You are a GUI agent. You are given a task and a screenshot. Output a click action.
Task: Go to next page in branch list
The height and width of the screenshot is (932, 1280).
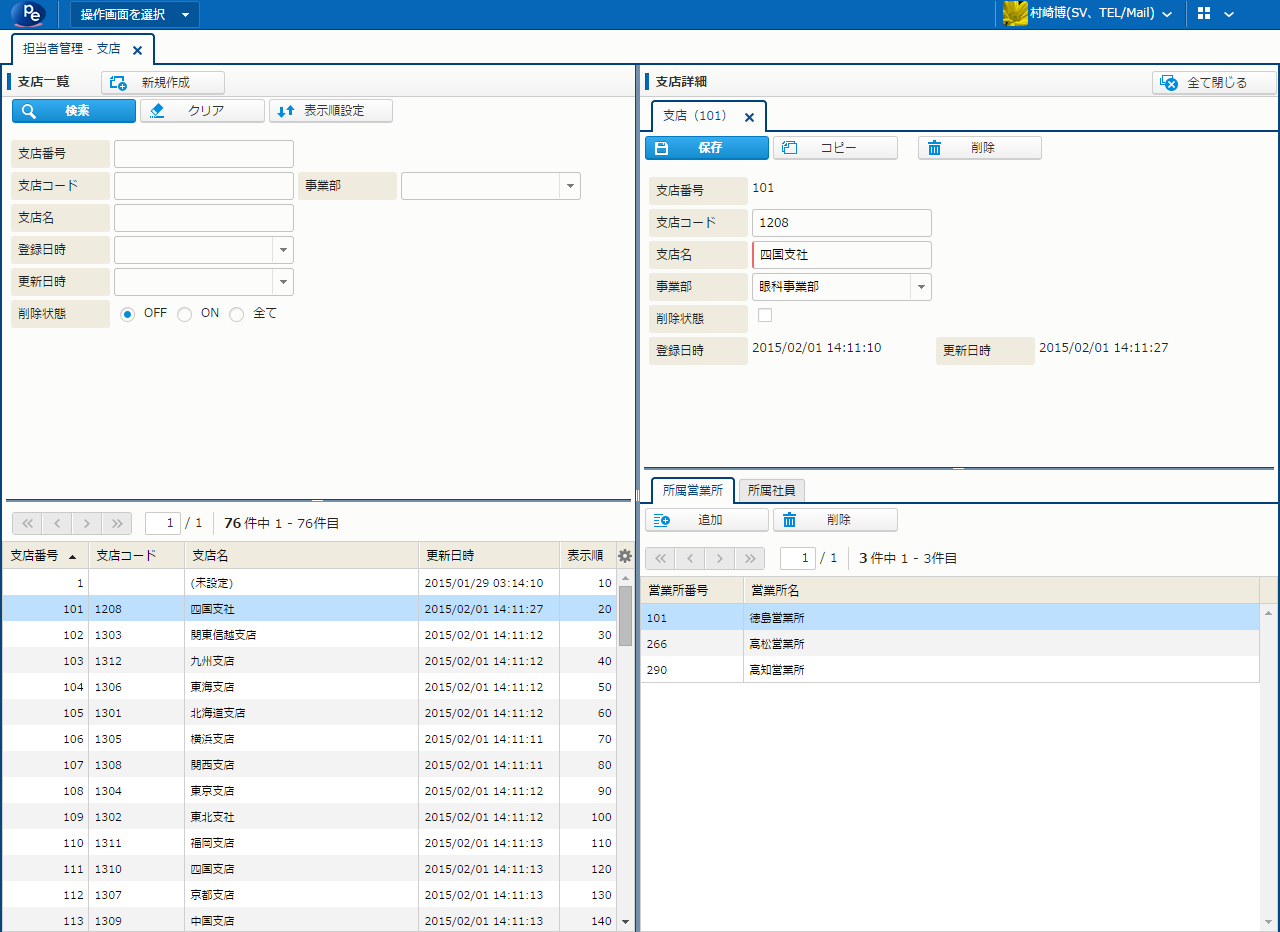point(87,523)
